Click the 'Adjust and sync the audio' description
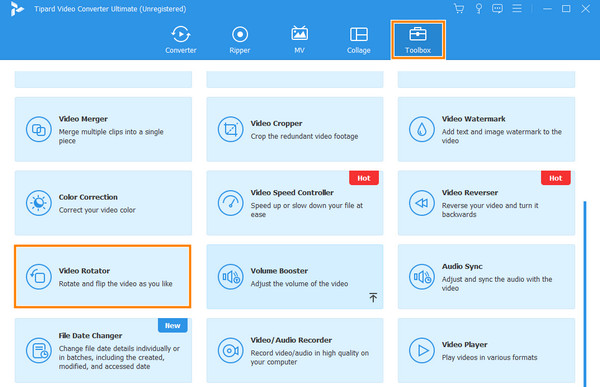 [497, 284]
